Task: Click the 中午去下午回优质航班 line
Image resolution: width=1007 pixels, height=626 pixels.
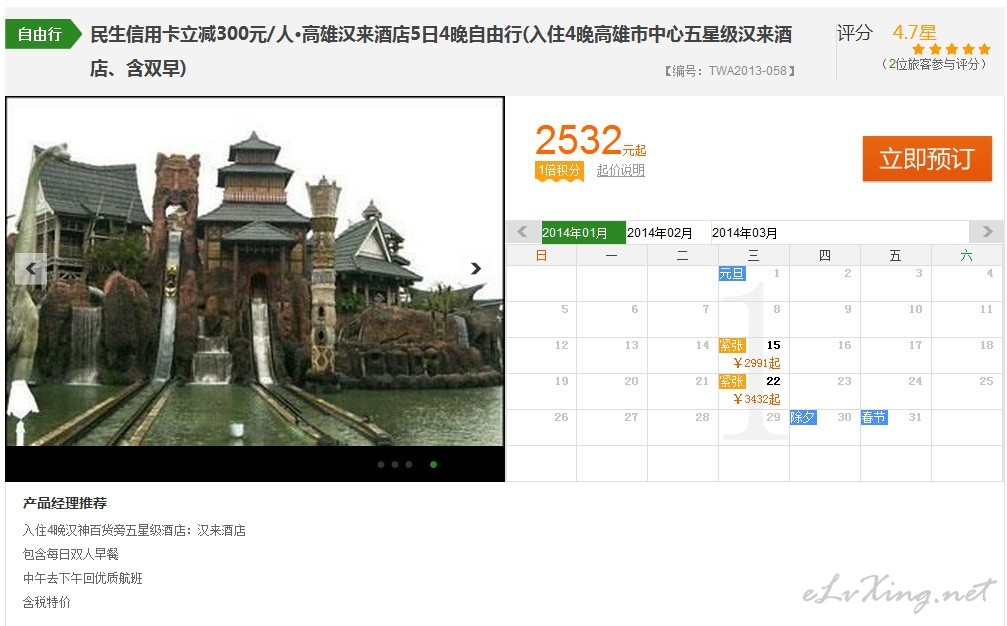Action: point(83,578)
